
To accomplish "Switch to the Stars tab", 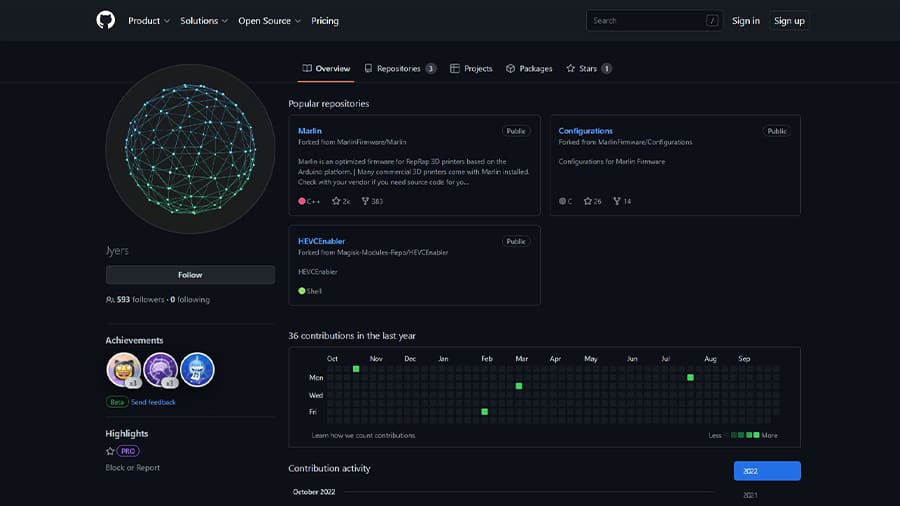I will coord(589,68).
